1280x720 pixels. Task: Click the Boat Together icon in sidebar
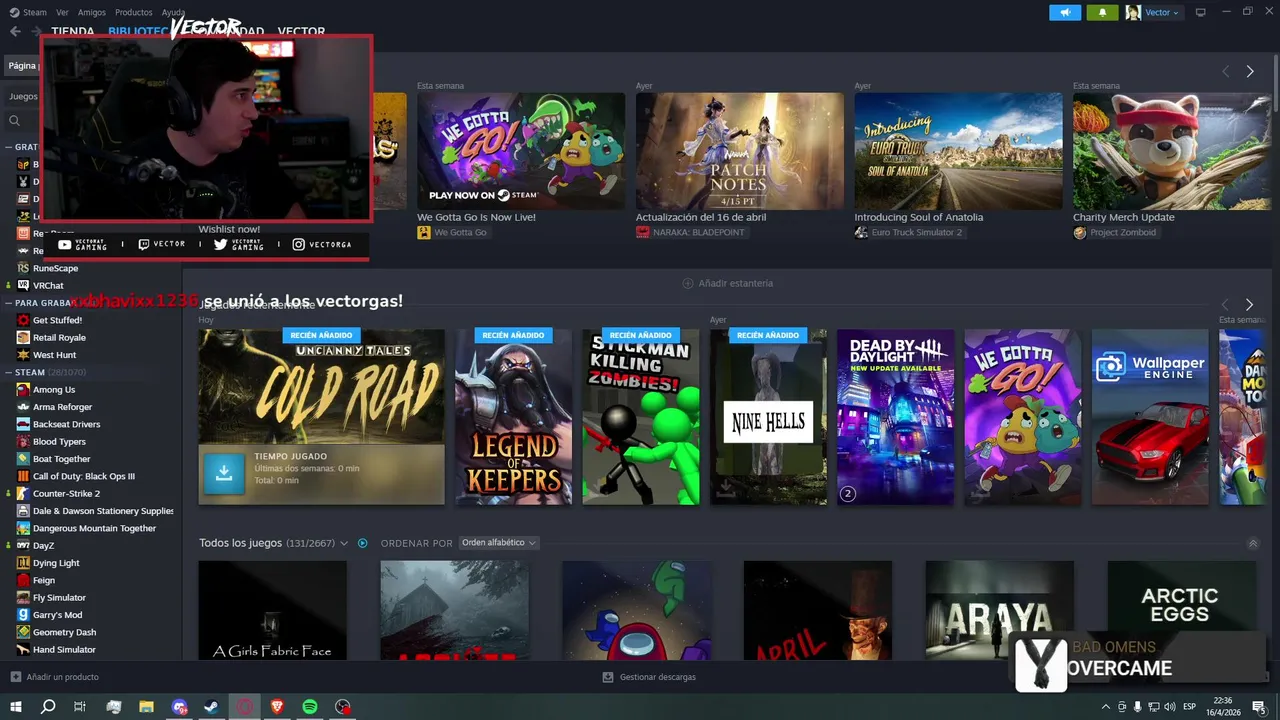[x=23, y=459]
